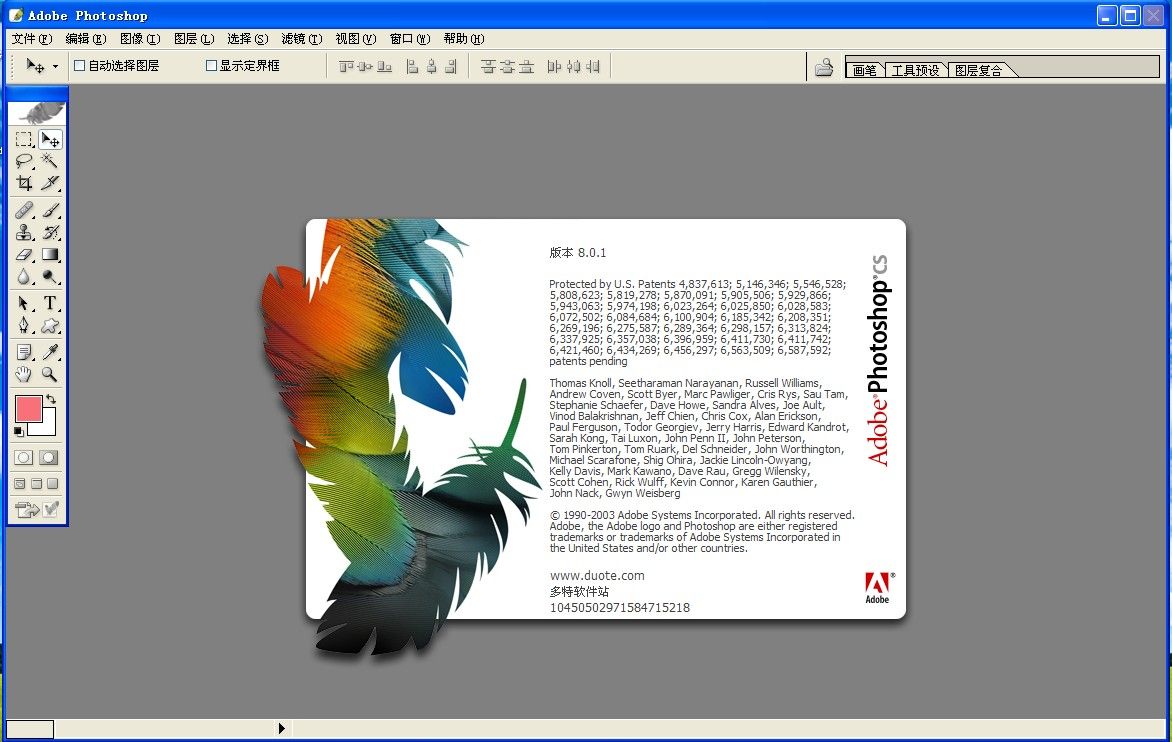Select the Notes tool
This screenshot has height=742, width=1172.
pyautogui.click(x=24, y=352)
